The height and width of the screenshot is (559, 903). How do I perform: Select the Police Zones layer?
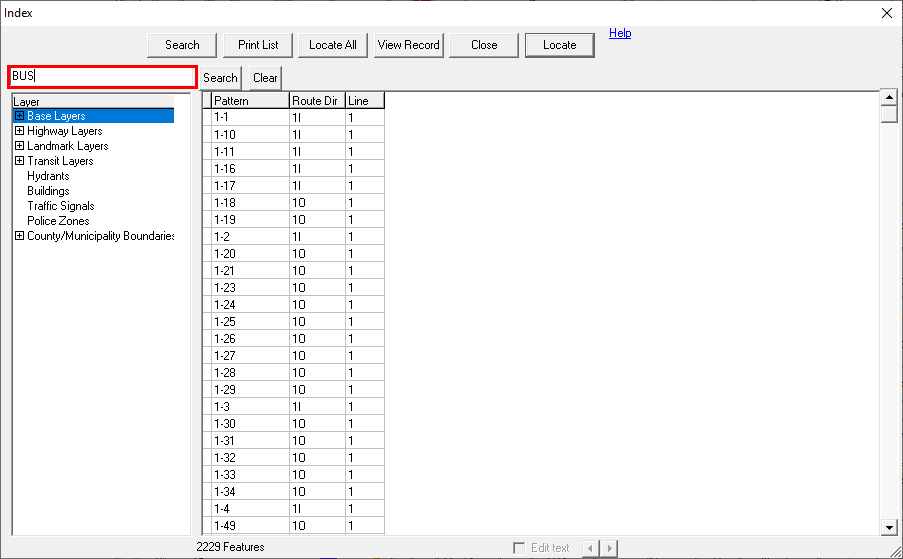[58, 221]
